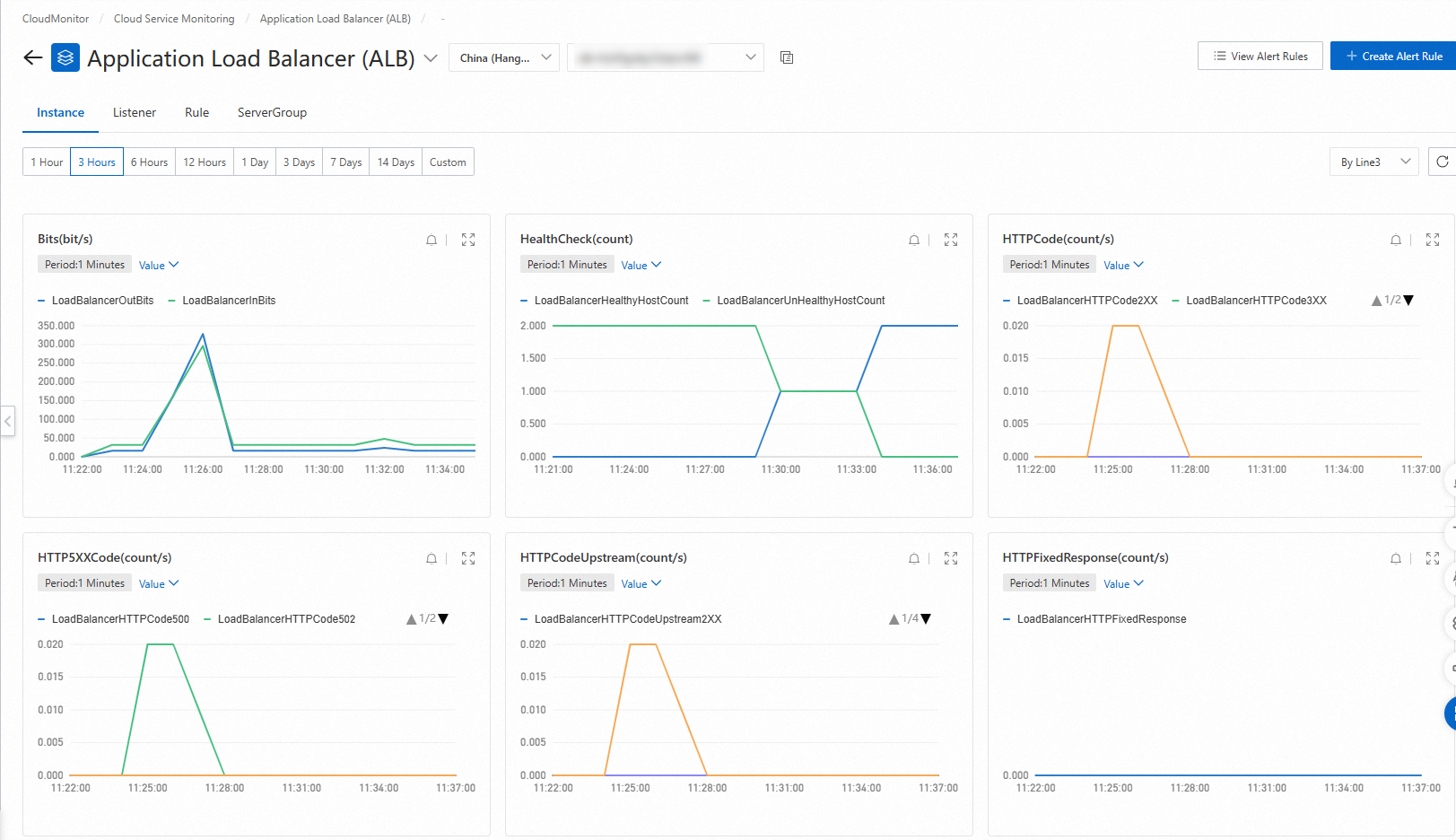This screenshot has height=840, width=1456.
Task: Click the copy icon next to the instance selector
Action: (x=787, y=57)
